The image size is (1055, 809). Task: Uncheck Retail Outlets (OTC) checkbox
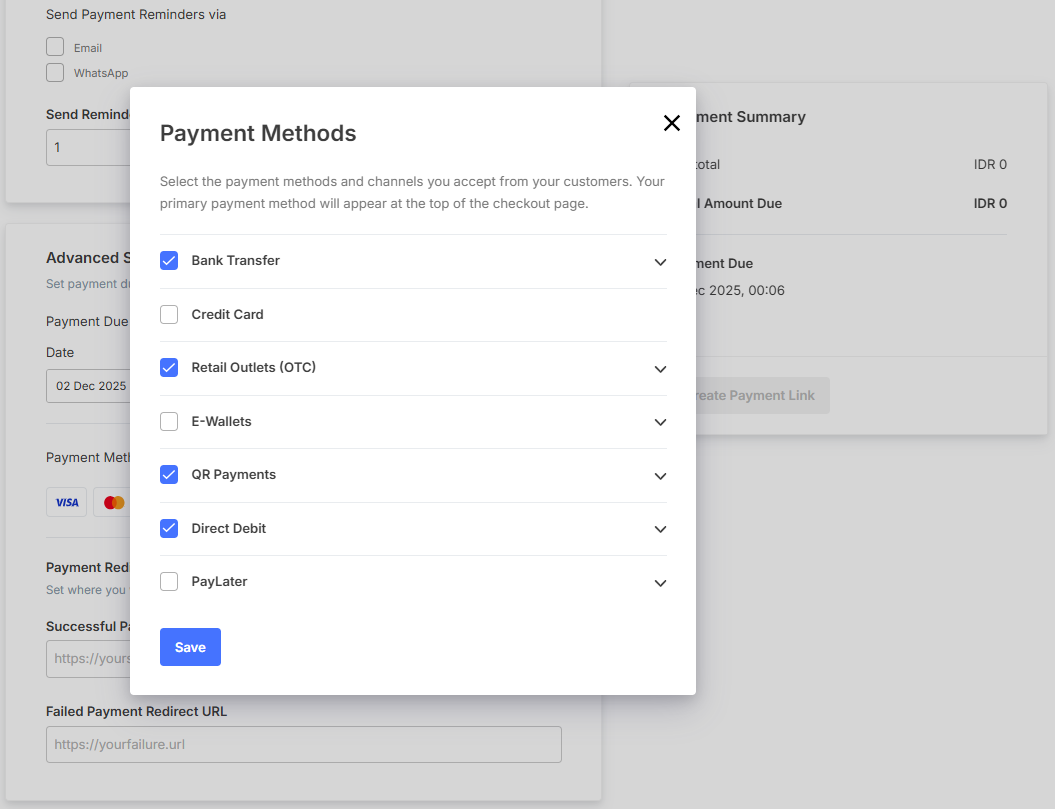tap(169, 368)
